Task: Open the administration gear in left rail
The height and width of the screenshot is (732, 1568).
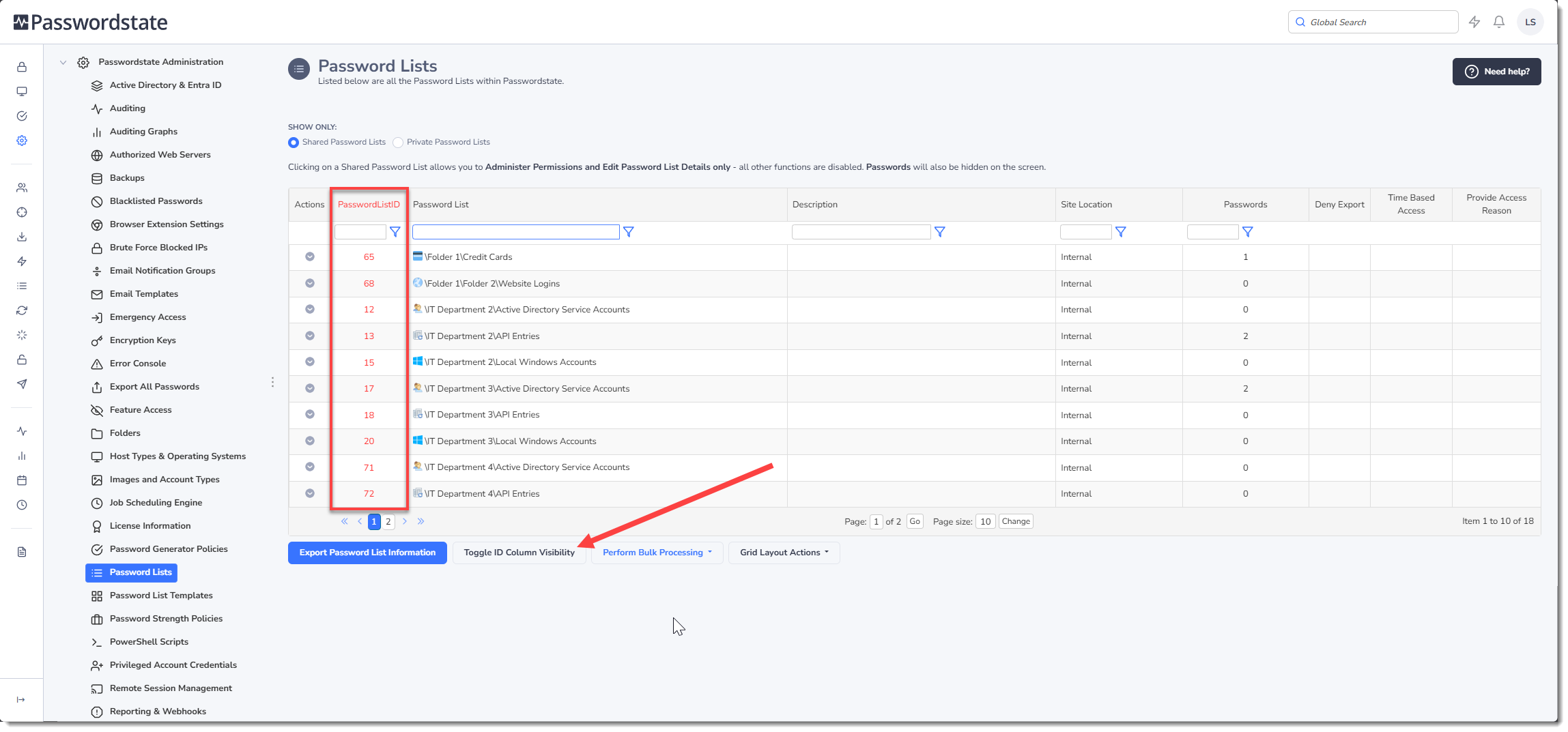Action: tap(22, 141)
